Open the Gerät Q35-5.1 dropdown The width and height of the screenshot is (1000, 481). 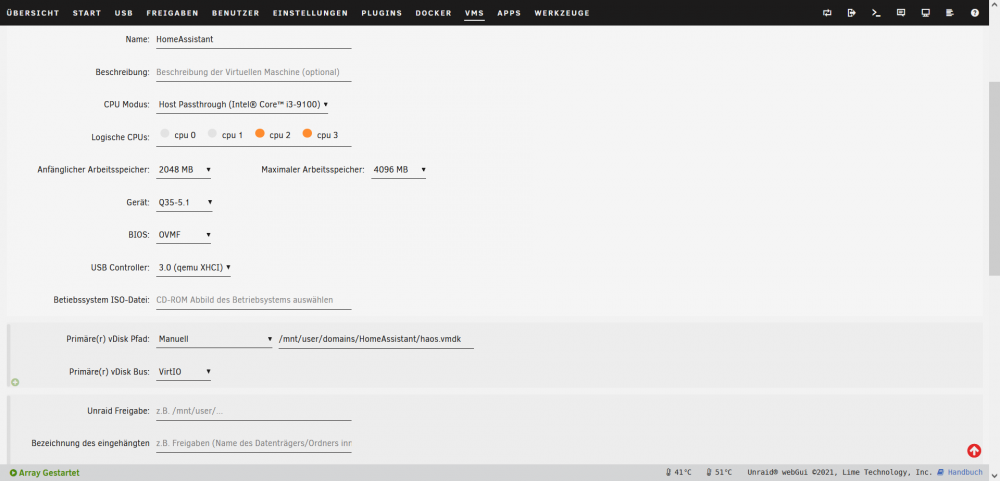tap(184, 202)
